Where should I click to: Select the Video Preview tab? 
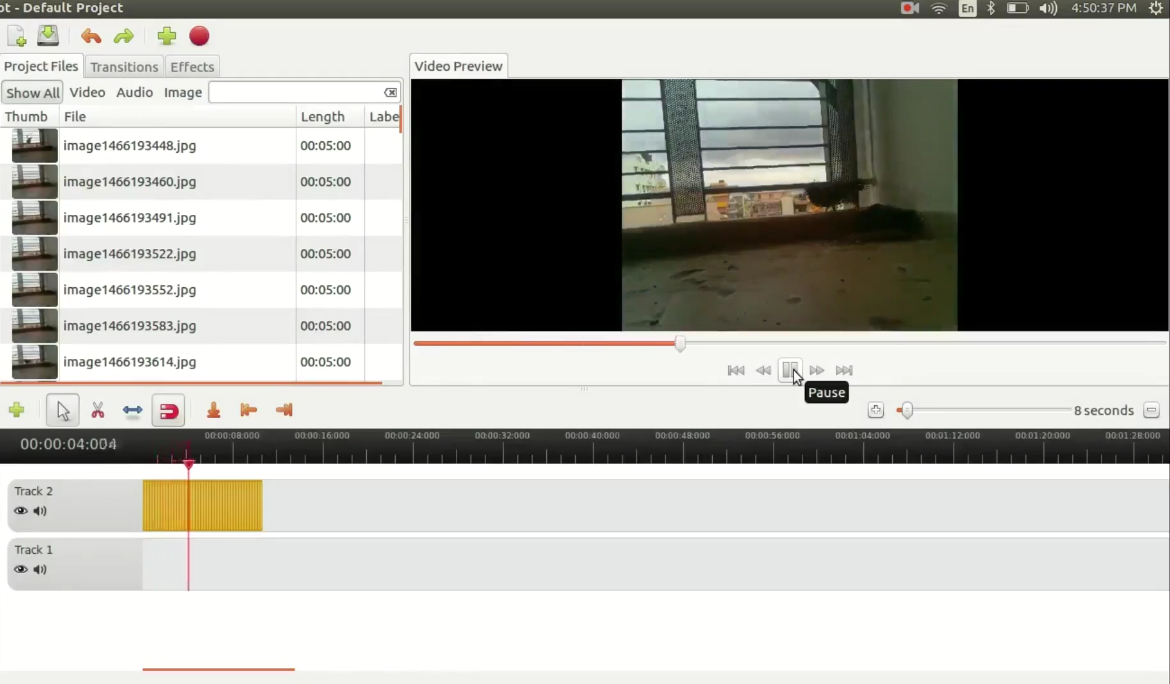coord(458,66)
